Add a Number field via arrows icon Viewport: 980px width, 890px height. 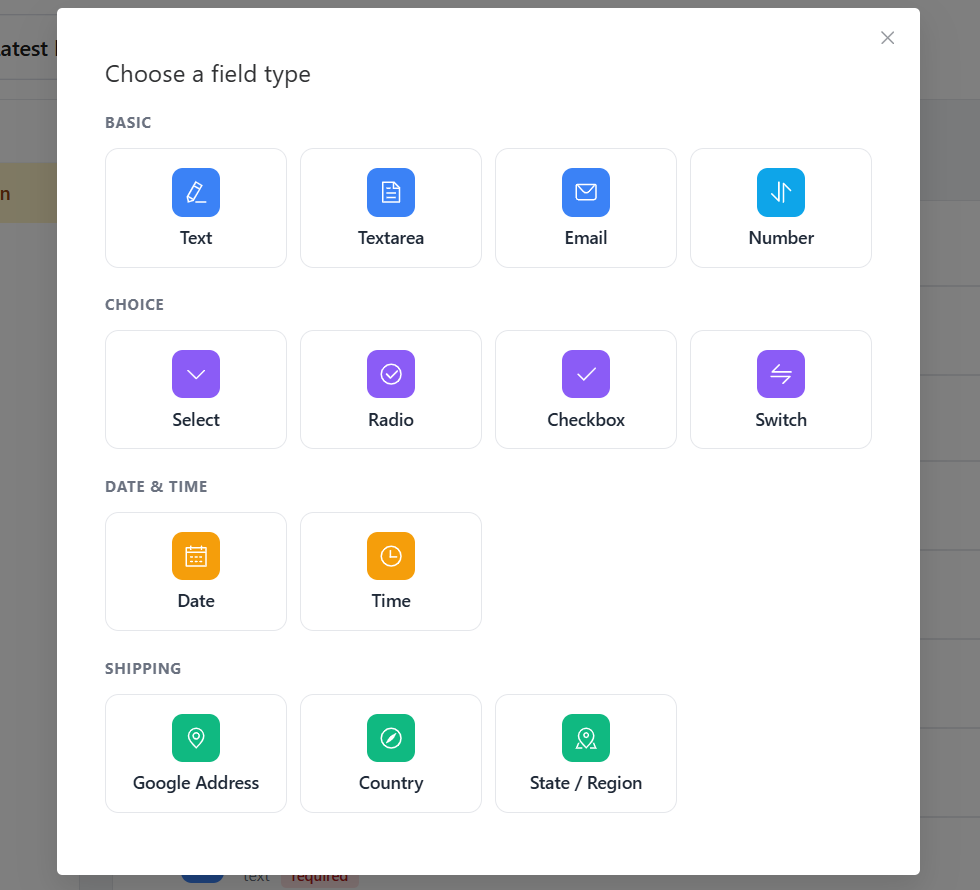click(x=781, y=192)
